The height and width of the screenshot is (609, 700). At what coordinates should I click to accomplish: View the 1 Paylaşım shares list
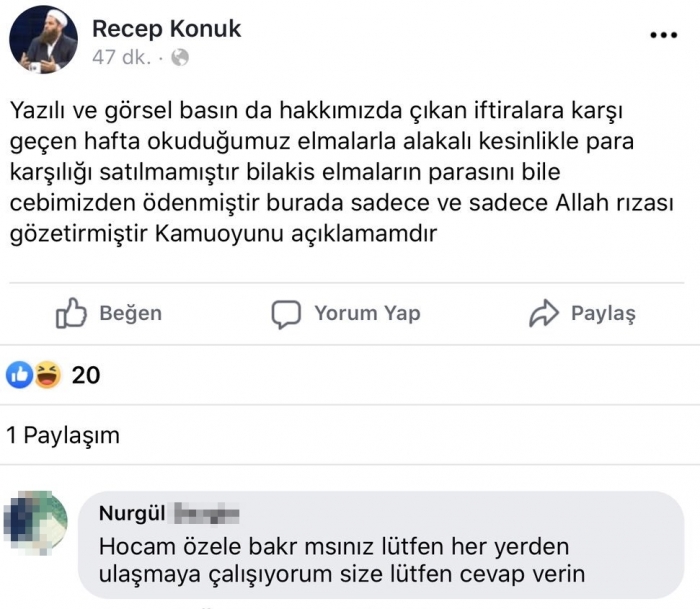coord(62,436)
